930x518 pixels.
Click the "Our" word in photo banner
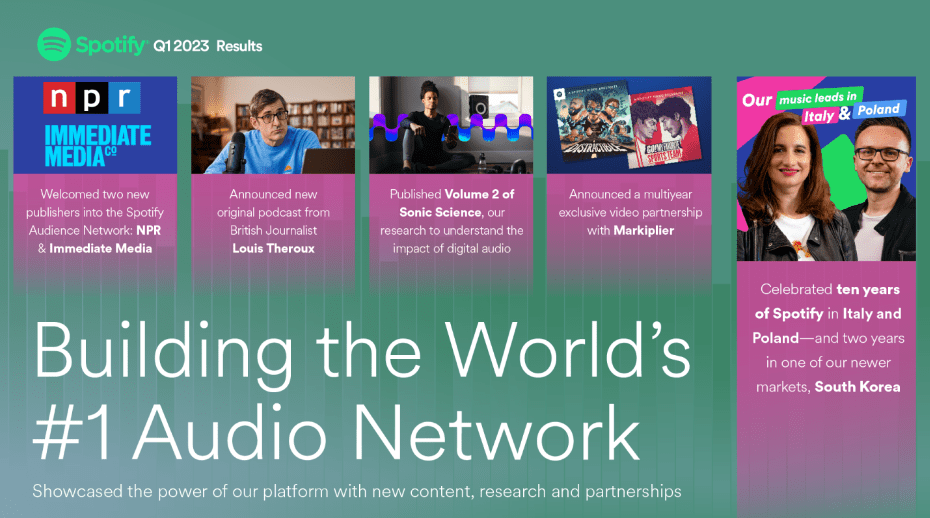757,100
